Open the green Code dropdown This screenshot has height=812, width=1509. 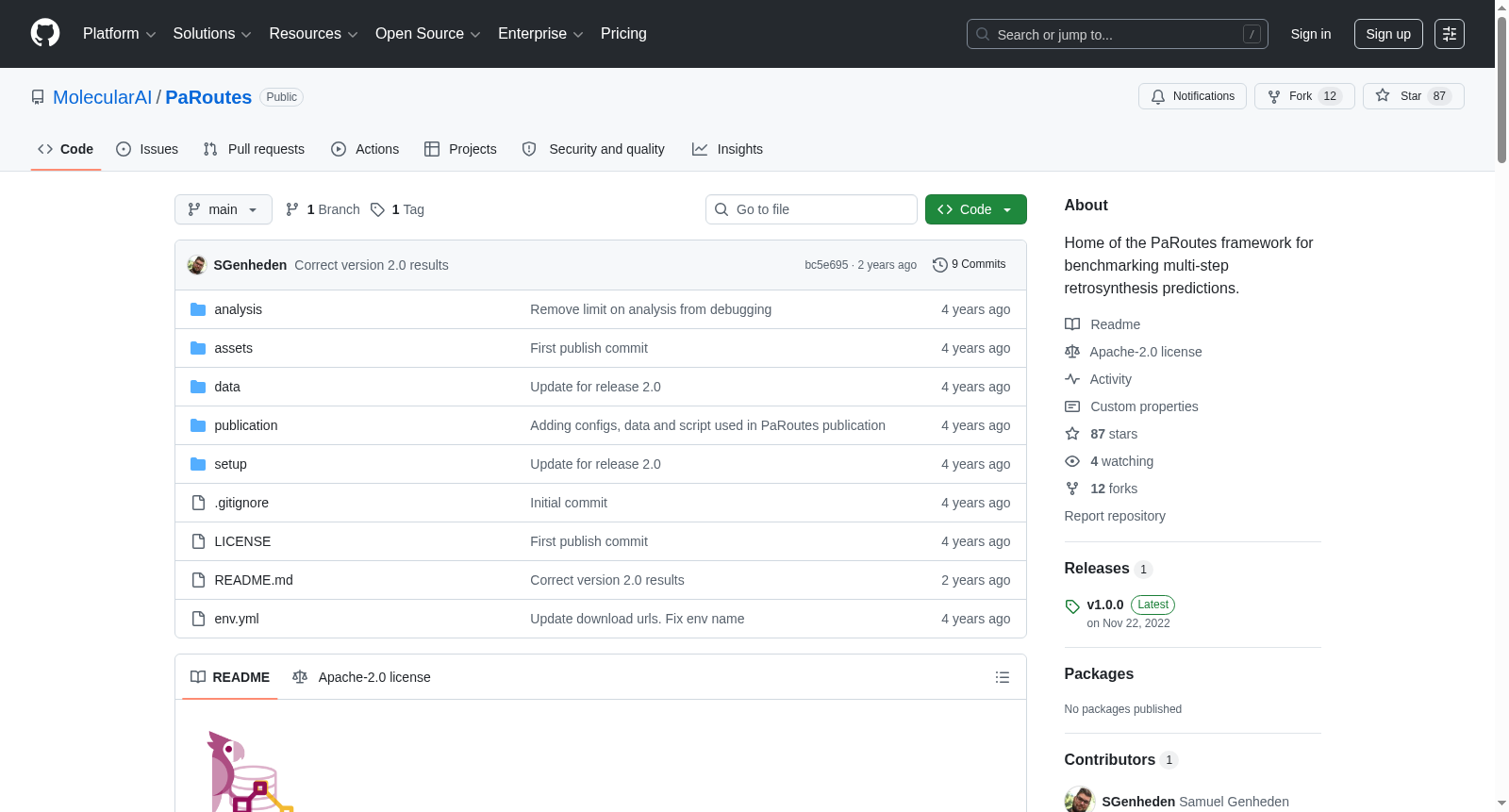coord(976,209)
